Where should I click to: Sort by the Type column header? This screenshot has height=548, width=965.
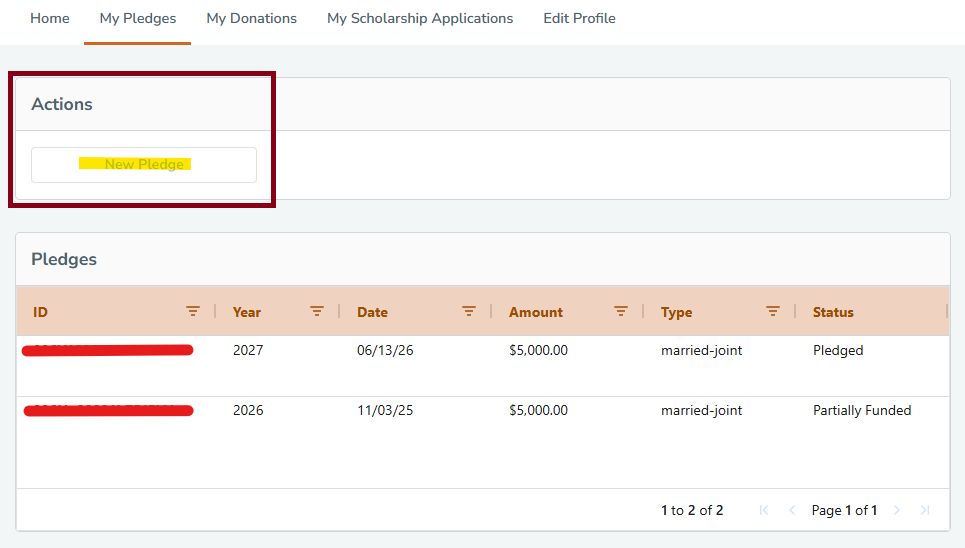point(676,313)
